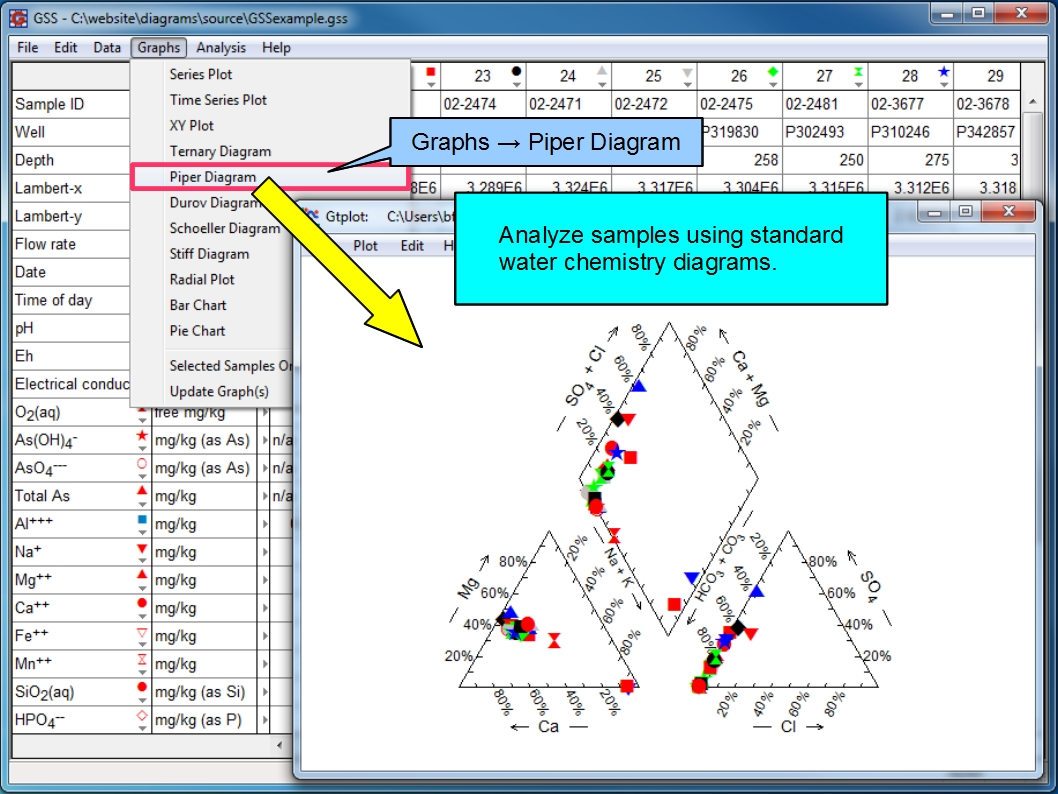Screen dimensions: 1058x794
Task: Open the File menu in GSS
Action: point(28,48)
